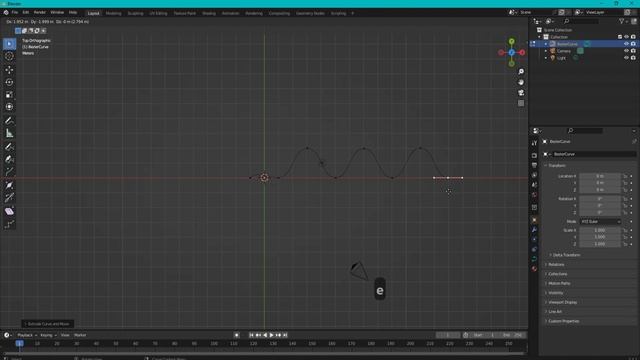Select the Move tool
Screen dimensions: 640x360
pyautogui.click(x=9, y=70)
